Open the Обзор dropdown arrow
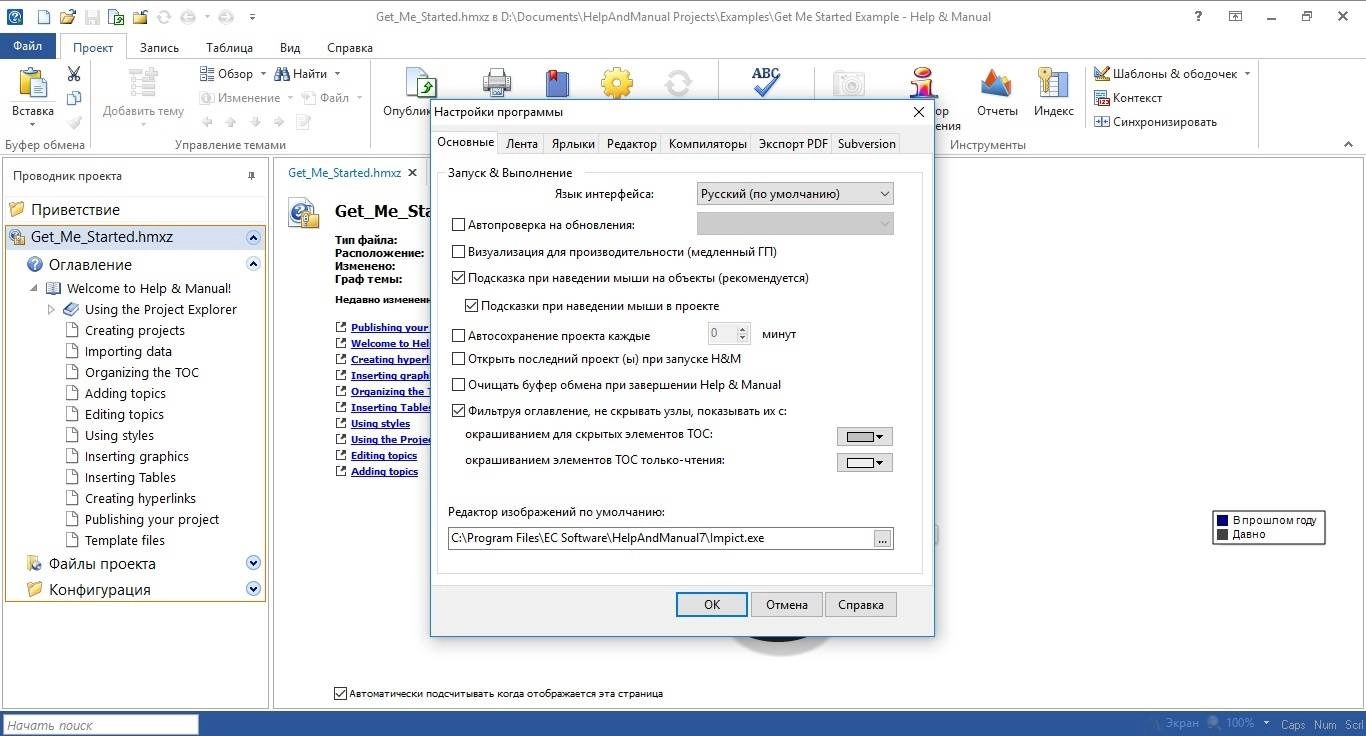 point(264,74)
